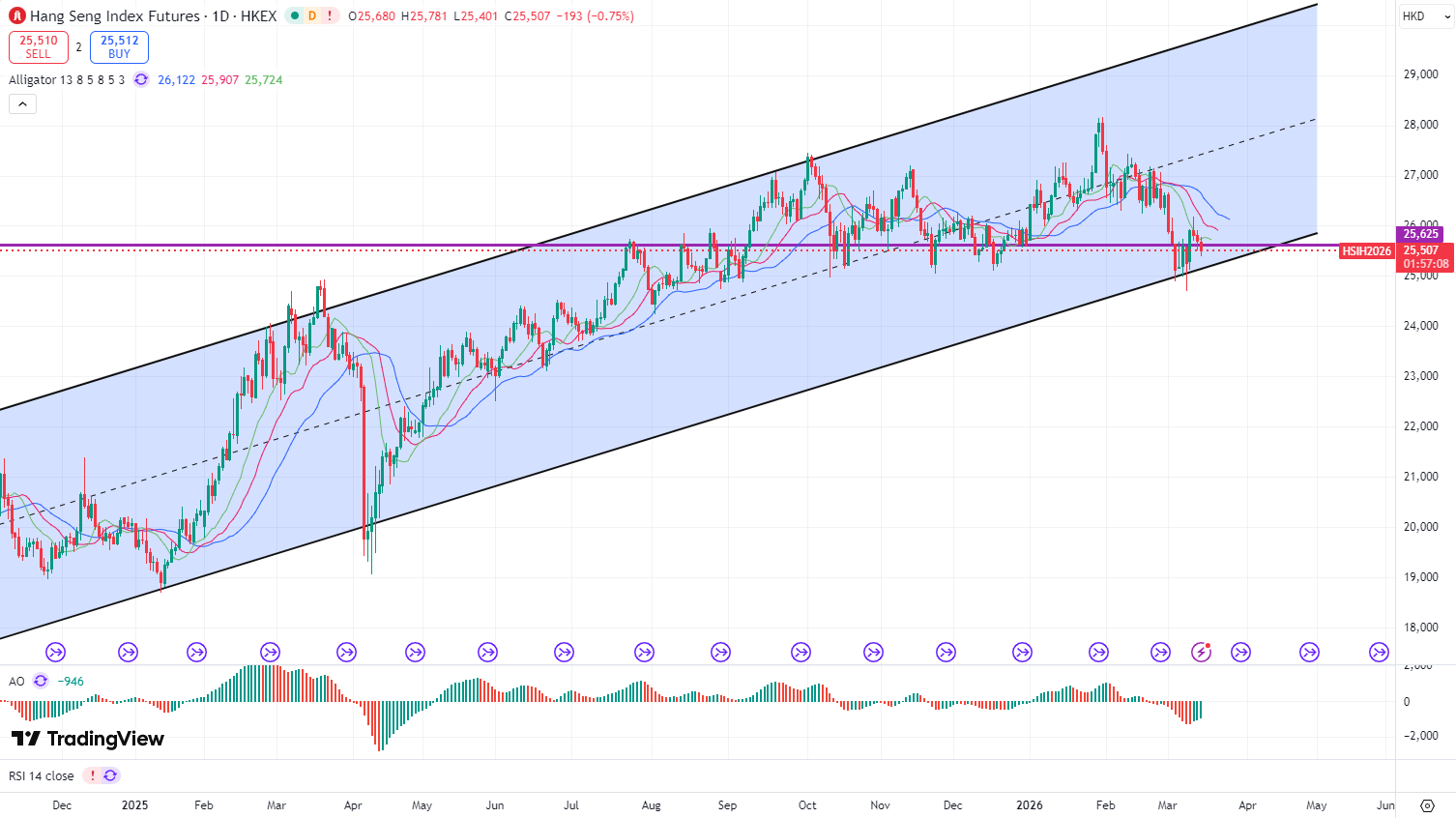Select the AO indicator label
The width and height of the screenshot is (1456, 818).
16,682
